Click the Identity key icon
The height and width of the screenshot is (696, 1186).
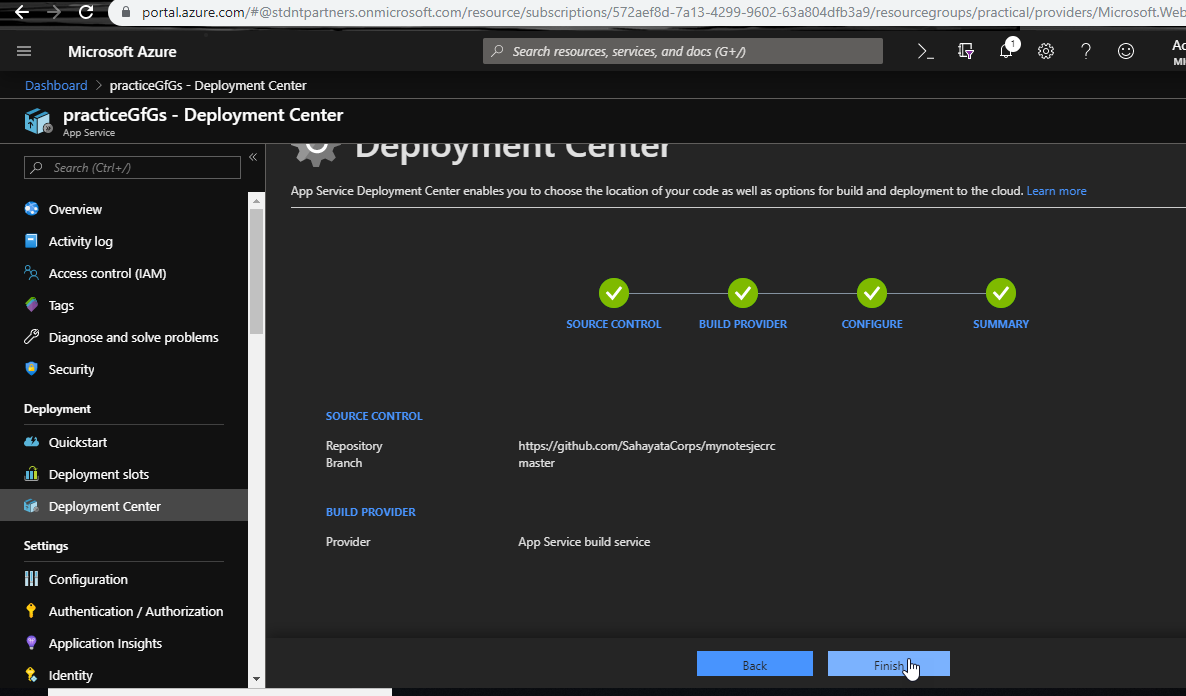click(x=31, y=674)
